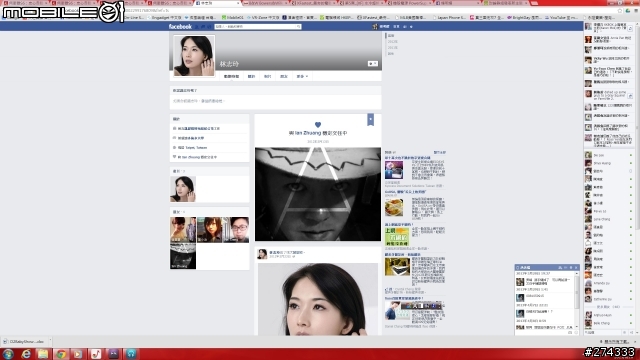The height and width of the screenshot is (360, 640).
Task: Open messages icon in Facebook top bar
Action: coord(203,27)
